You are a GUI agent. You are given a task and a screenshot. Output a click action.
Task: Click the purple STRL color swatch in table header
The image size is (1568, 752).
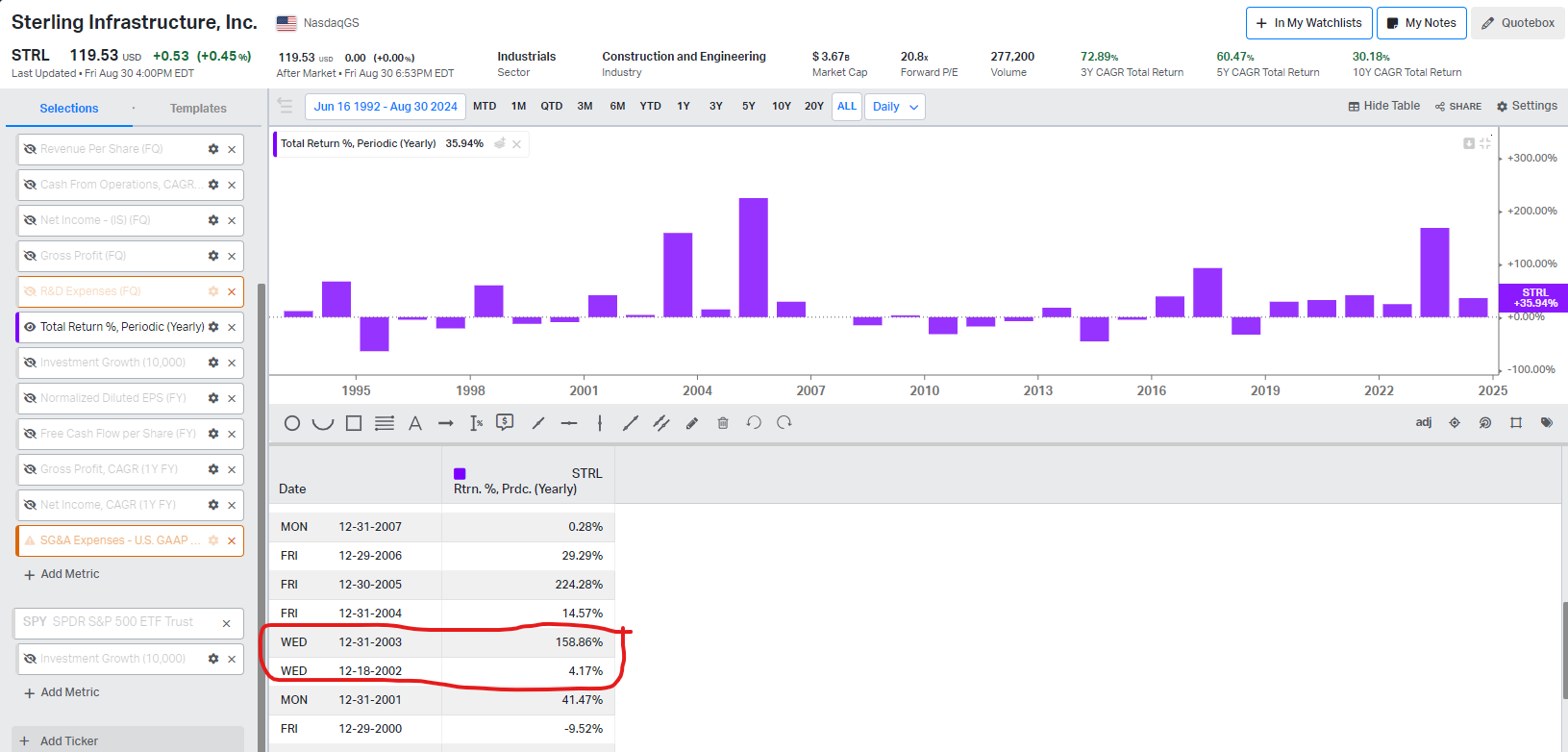(x=460, y=473)
